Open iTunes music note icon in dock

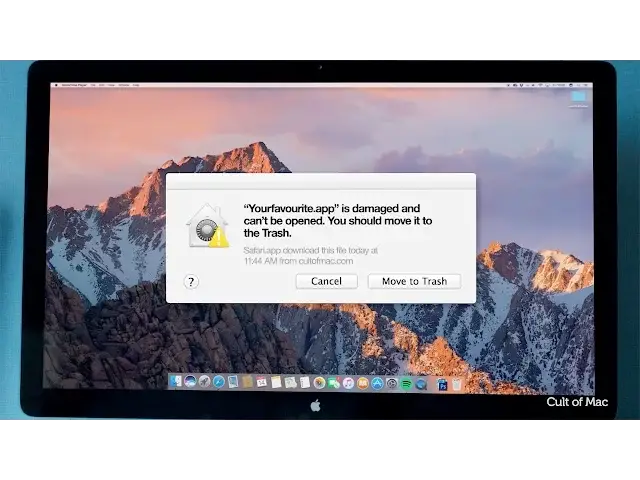pos(348,383)
